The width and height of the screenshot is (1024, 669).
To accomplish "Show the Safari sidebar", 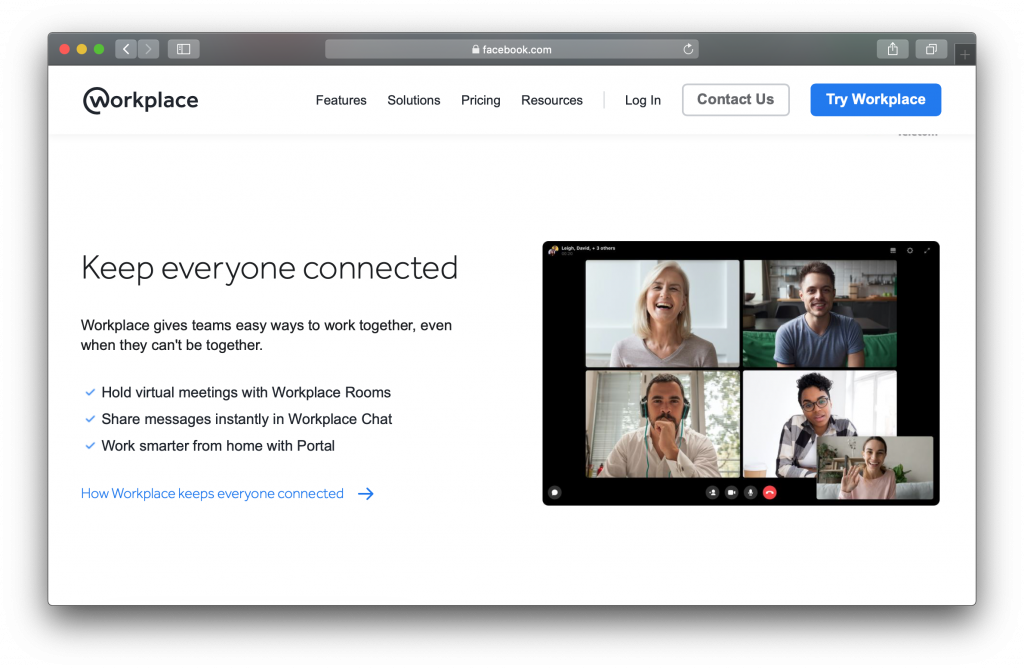I will coord(184,49).
